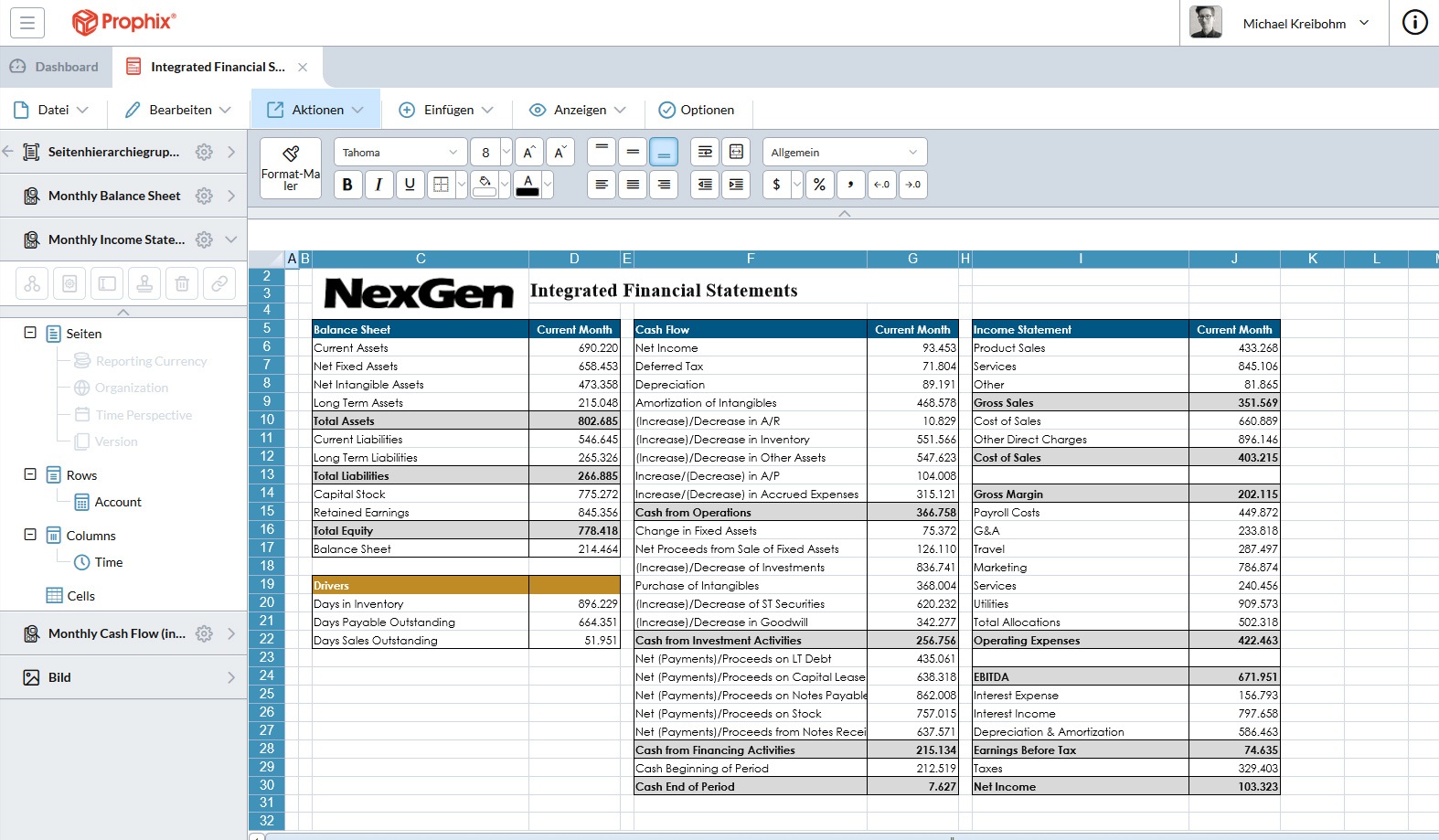Click the wrap text icon

point(705,153)
